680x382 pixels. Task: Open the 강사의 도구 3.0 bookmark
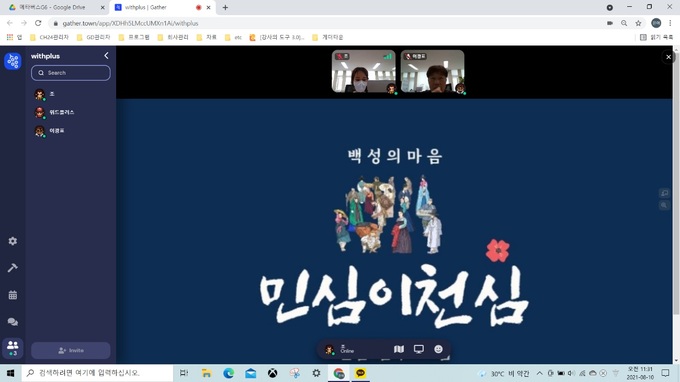pyautogui.click(x=277, y=37)
